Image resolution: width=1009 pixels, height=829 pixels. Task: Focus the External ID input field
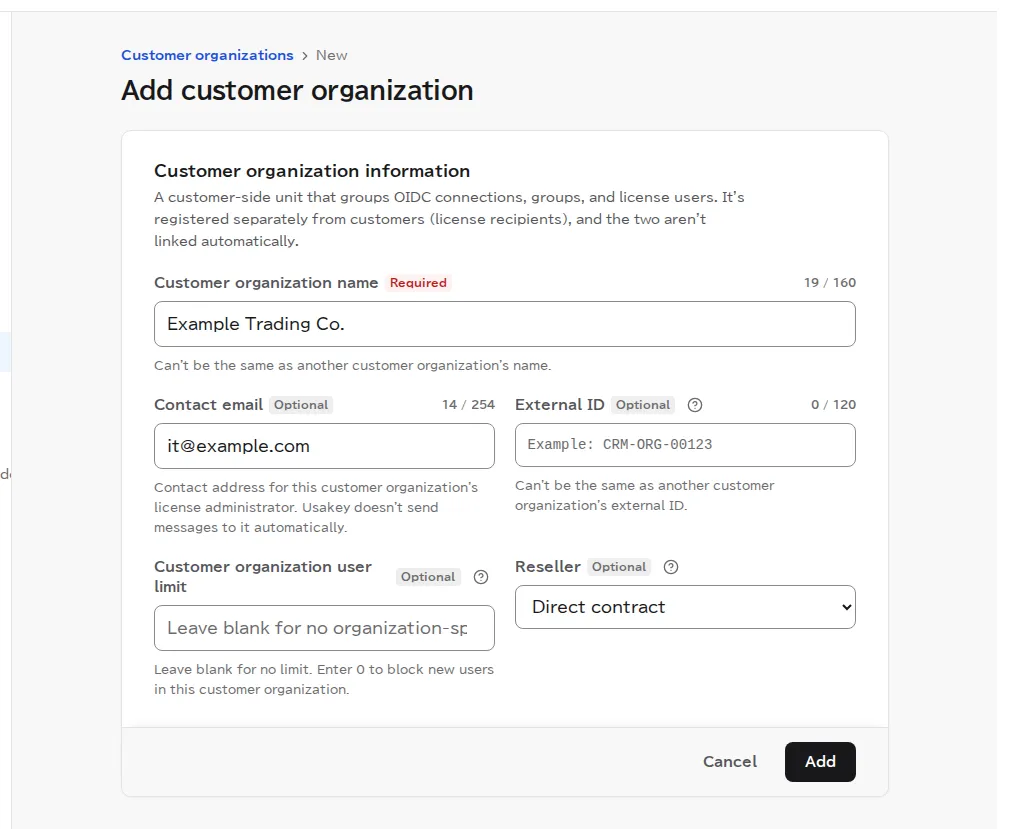coord(685,445)
